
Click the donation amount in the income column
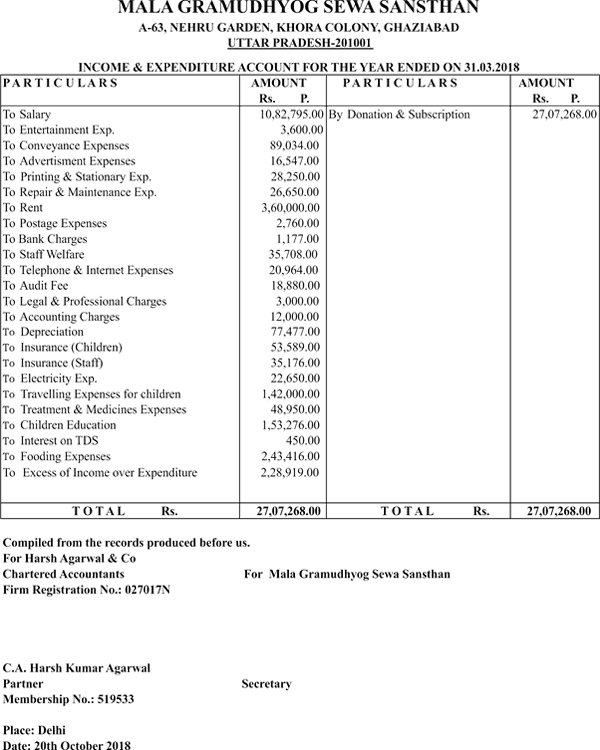point(565,114)
